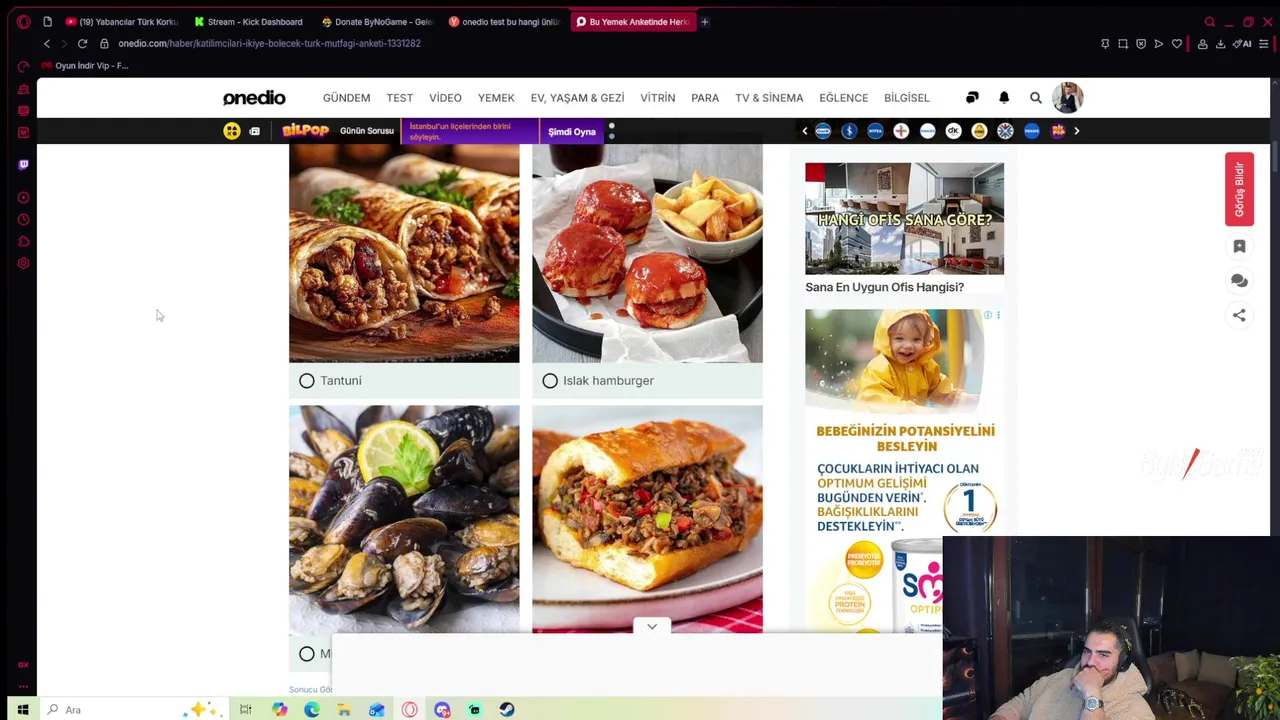The height and width of the screenshot is (720, 1280).
Task: Switch to onedio test bu hangi ünlü tab
Action: tap(505, 22)
